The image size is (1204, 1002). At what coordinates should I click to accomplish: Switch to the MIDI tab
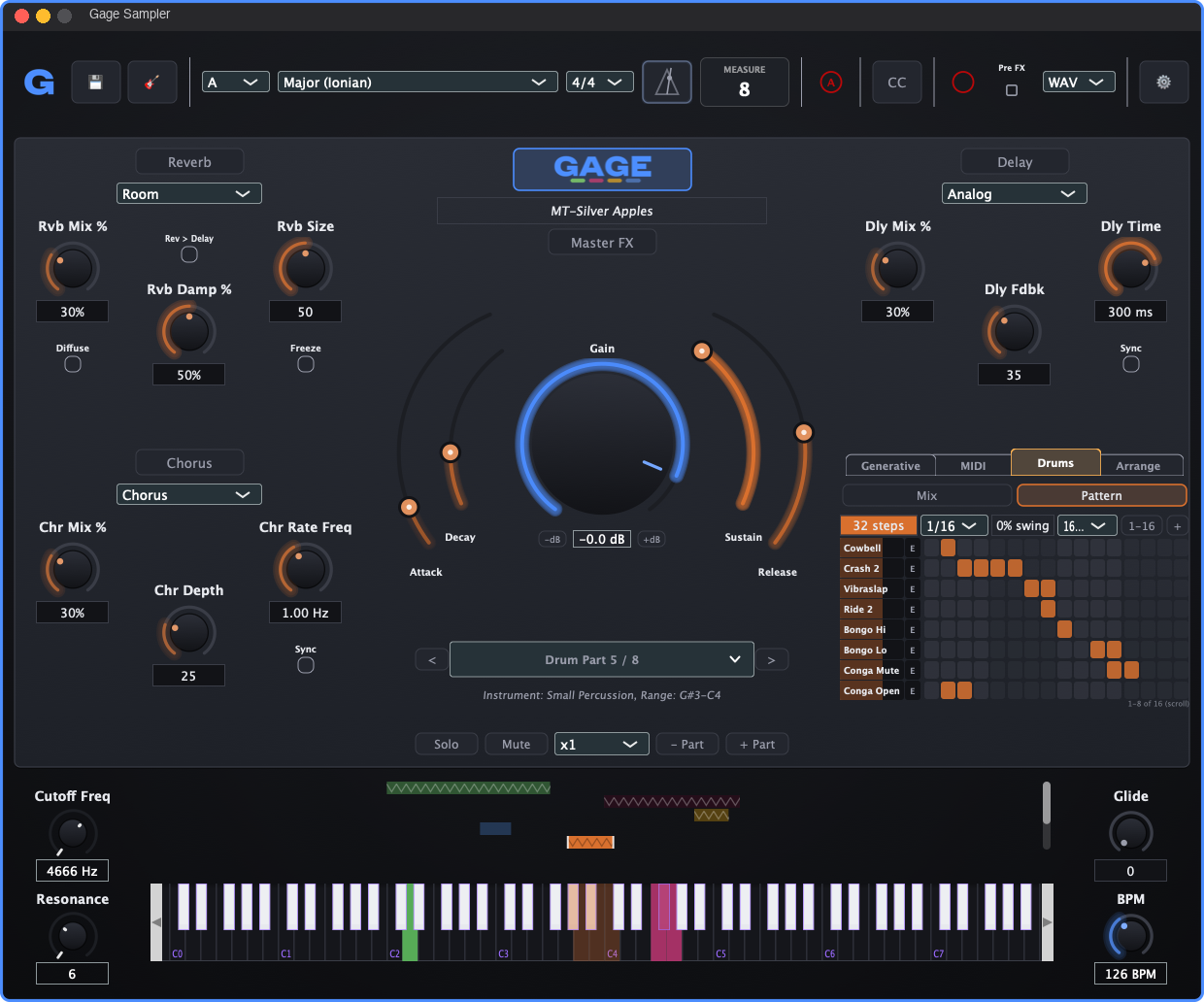point(973,466)
